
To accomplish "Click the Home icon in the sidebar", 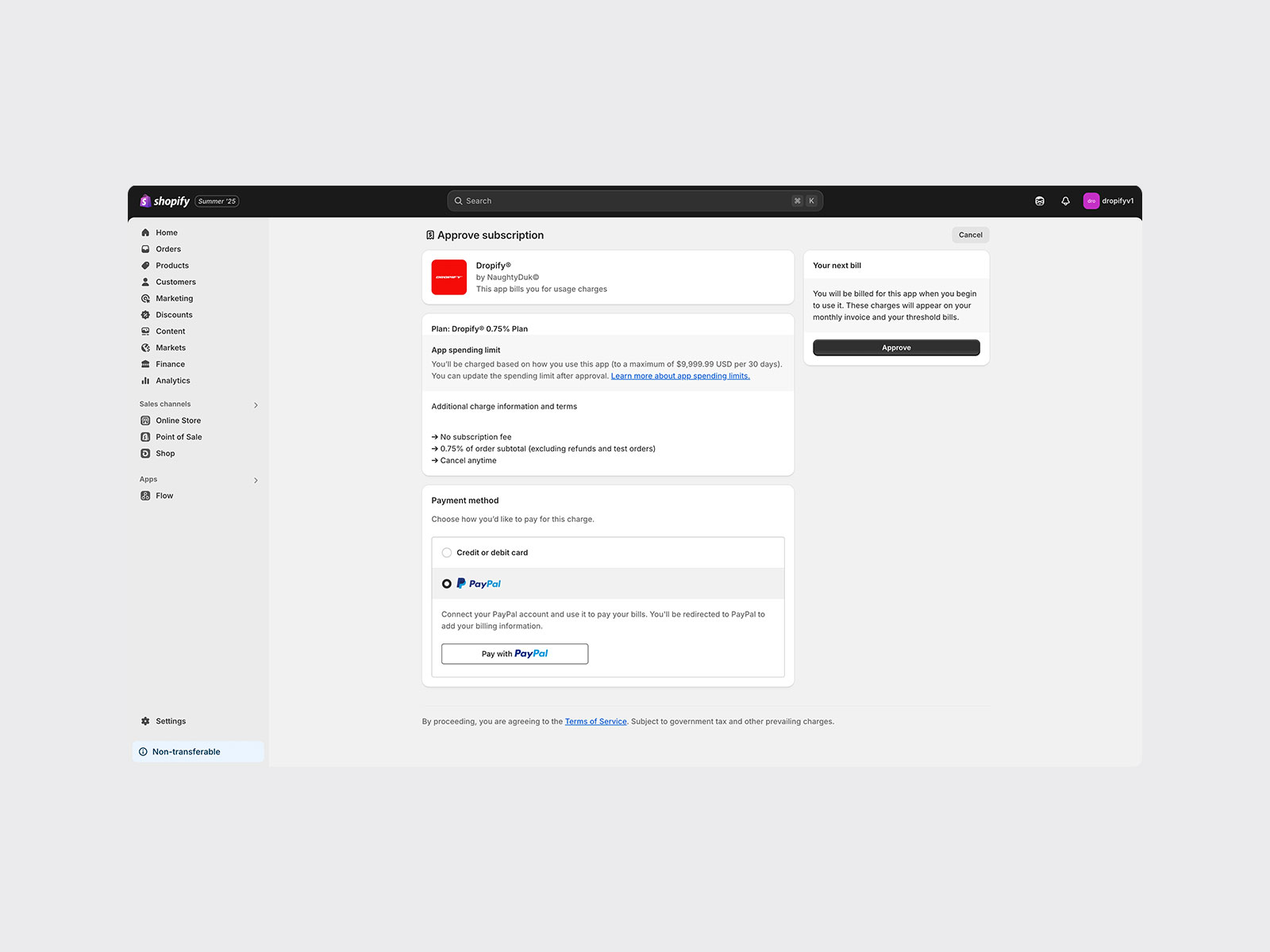I will point(145,232).
